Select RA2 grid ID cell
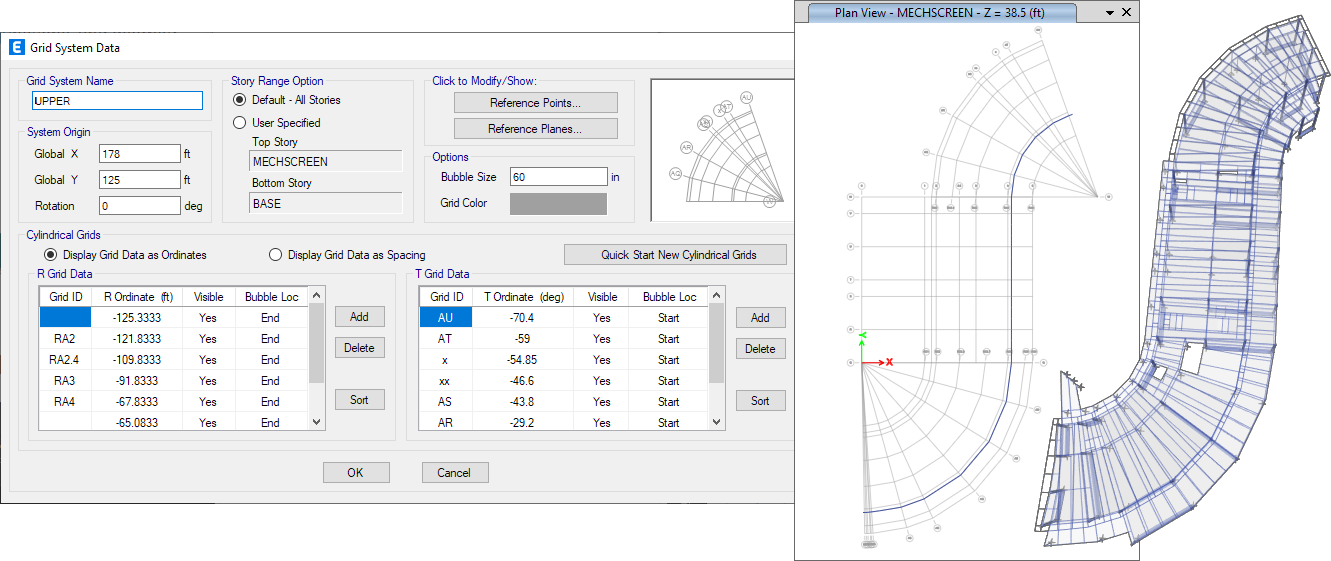This screenshot has height=561, width=1331. [x=65, y=339]
